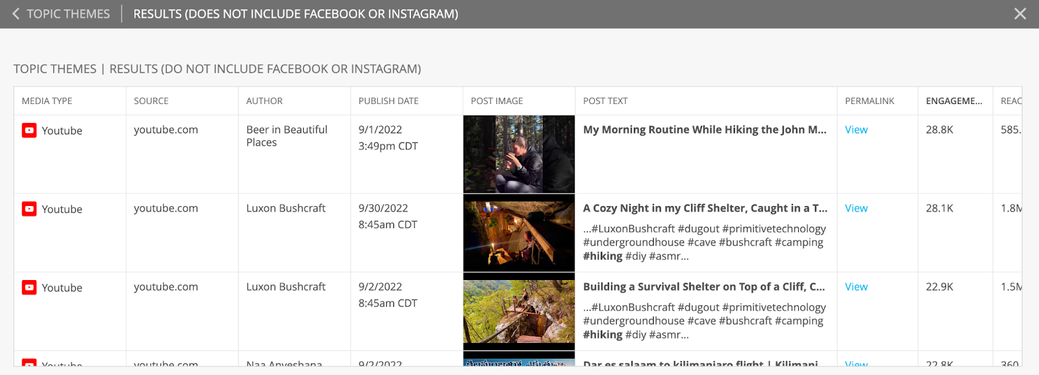1039x375 pixels.
Task: Click the back chevron beside Topic Themes
Action: click(x=16, y=14)
